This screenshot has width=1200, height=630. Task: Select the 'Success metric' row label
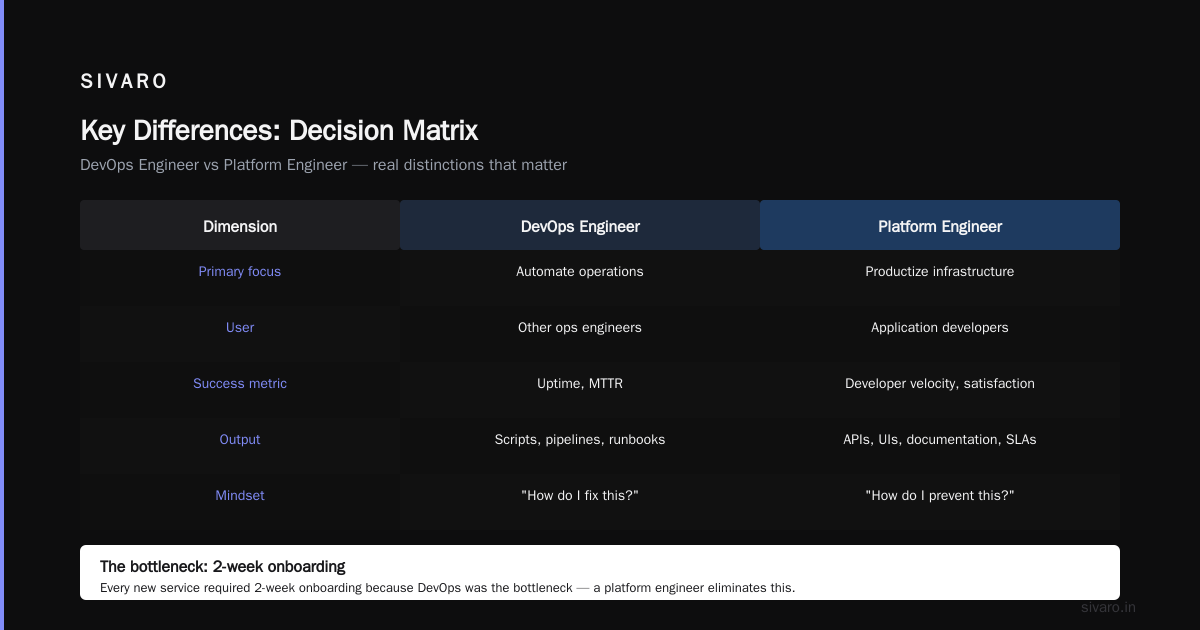click(240, 384)
